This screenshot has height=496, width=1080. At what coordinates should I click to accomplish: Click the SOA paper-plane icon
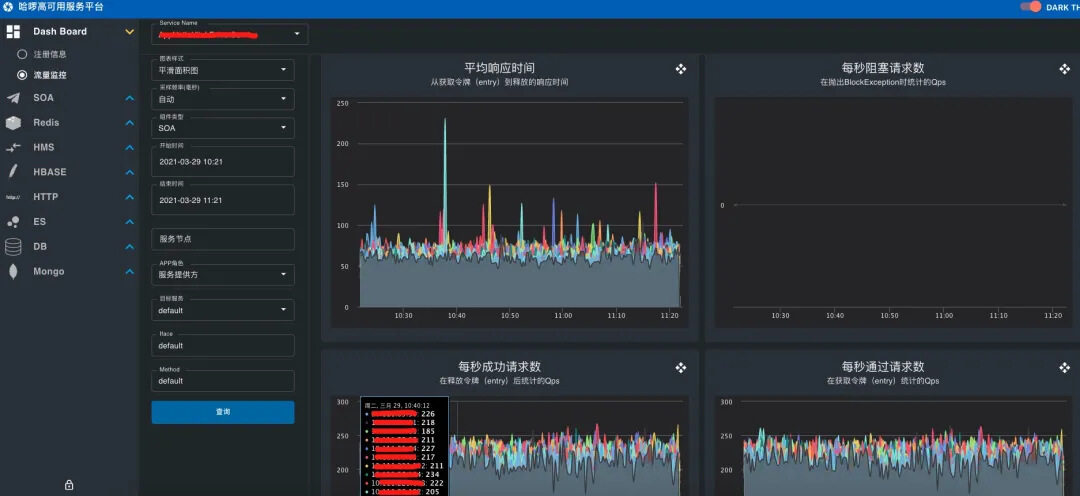point(13,98)
